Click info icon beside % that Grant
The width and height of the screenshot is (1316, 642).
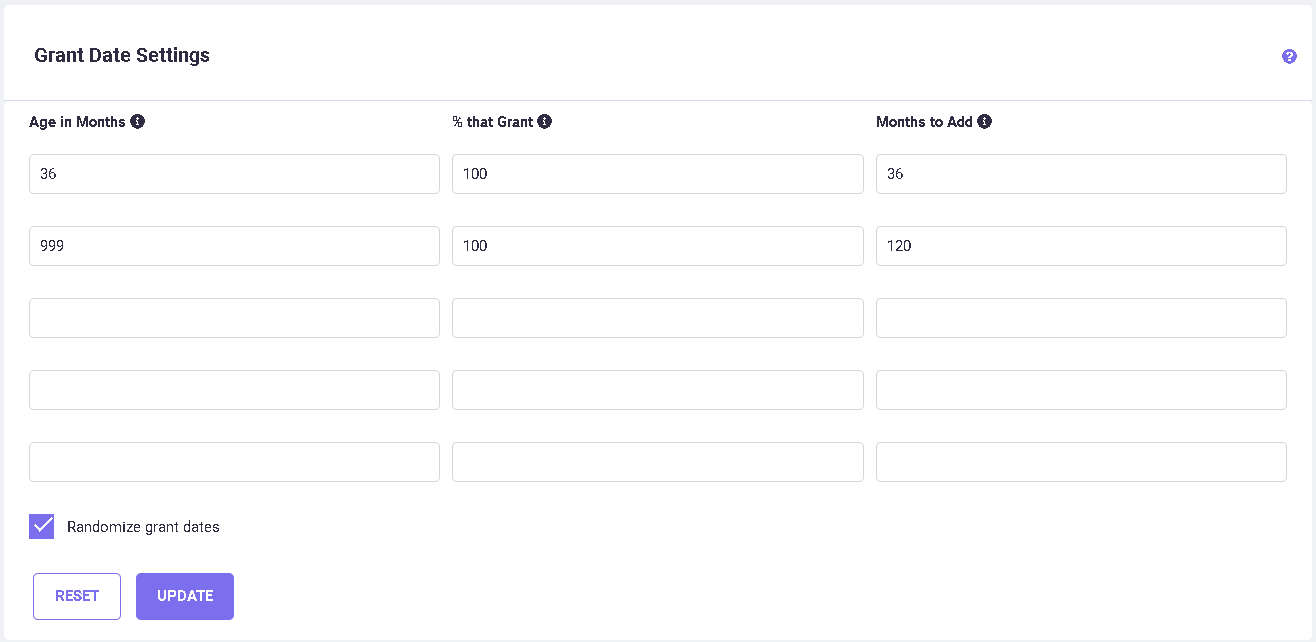[x=544, y=122]
